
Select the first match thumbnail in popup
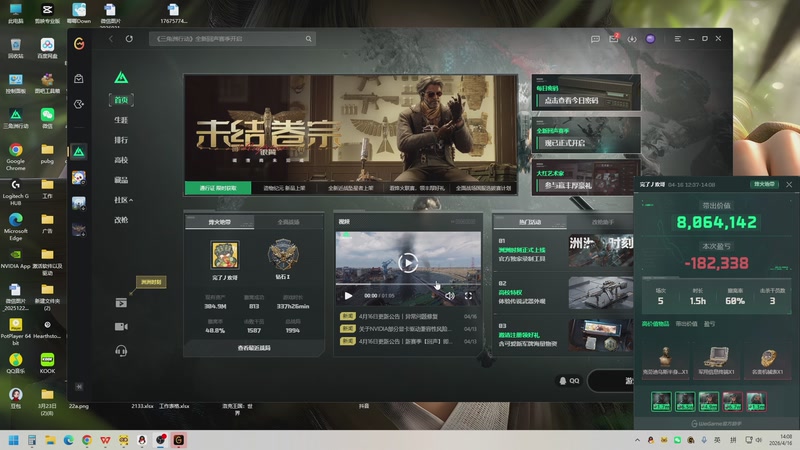click(x=661, y=401)
